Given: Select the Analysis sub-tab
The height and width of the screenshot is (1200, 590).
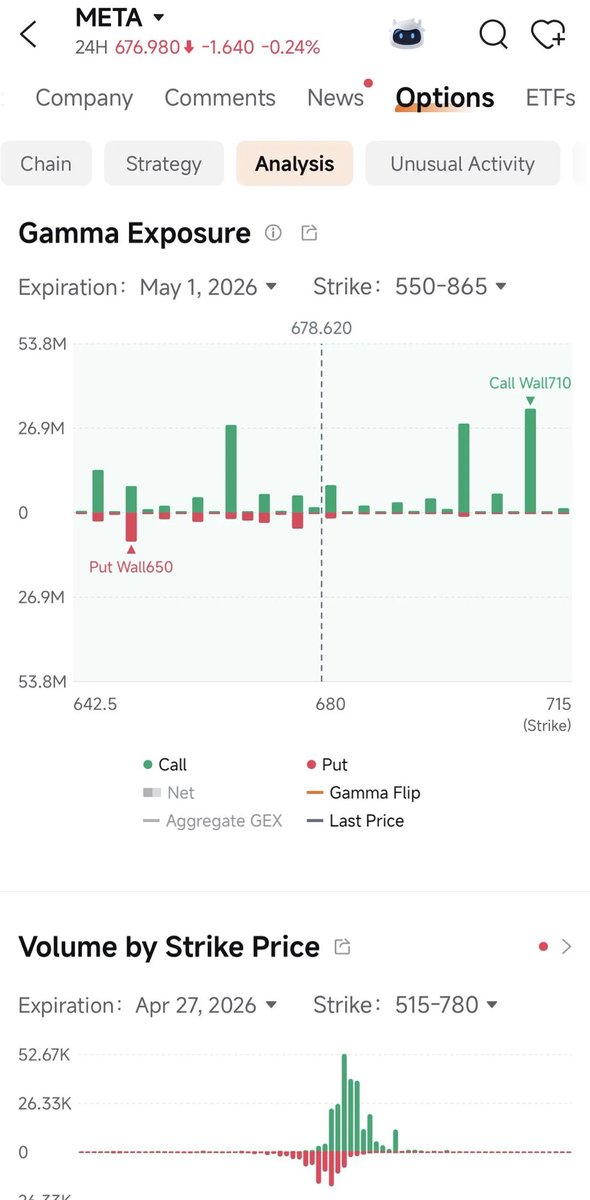Looking at the screenshot, I should (294, 164).
